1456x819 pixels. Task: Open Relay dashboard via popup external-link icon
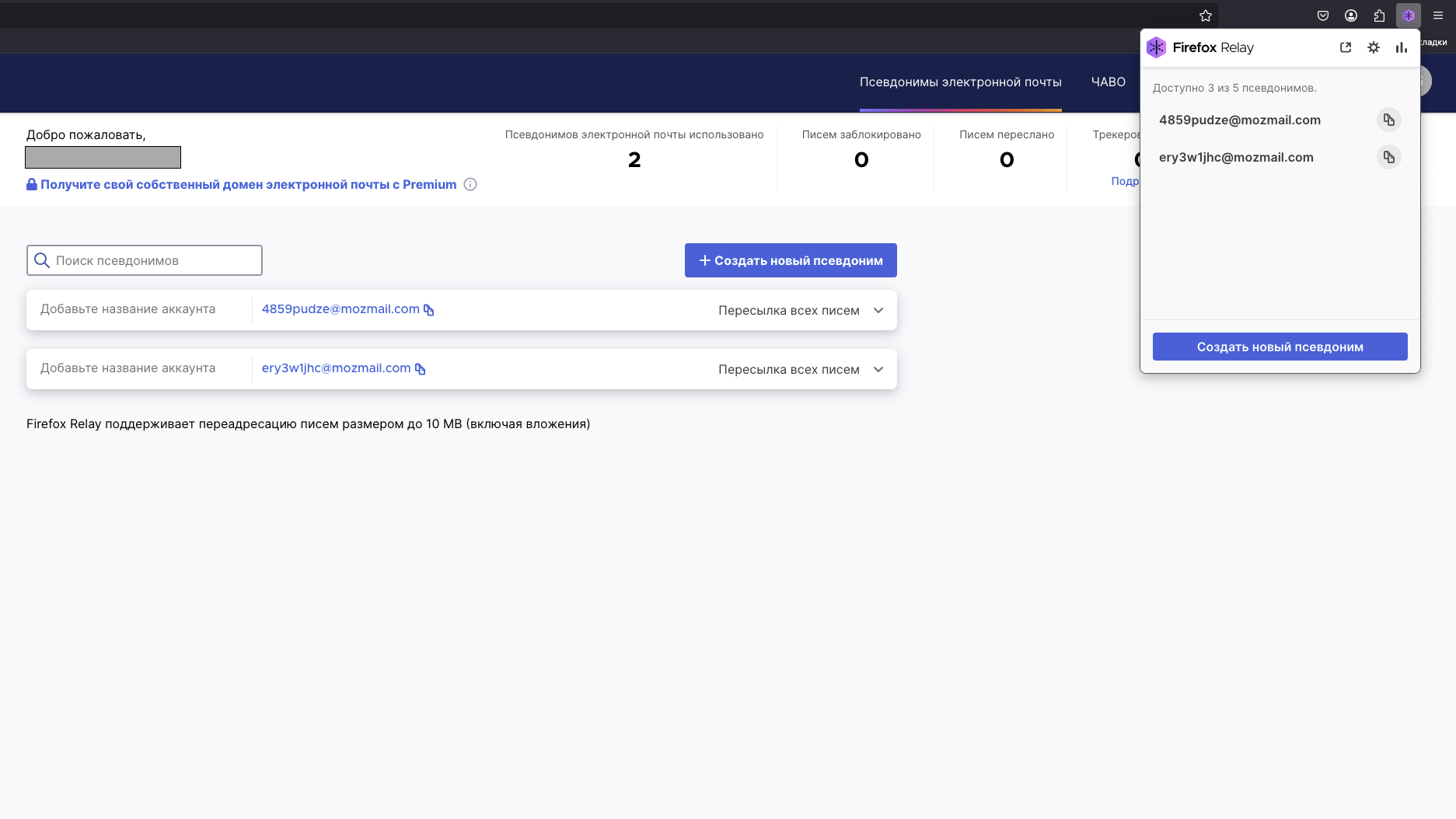[1346, 47]
